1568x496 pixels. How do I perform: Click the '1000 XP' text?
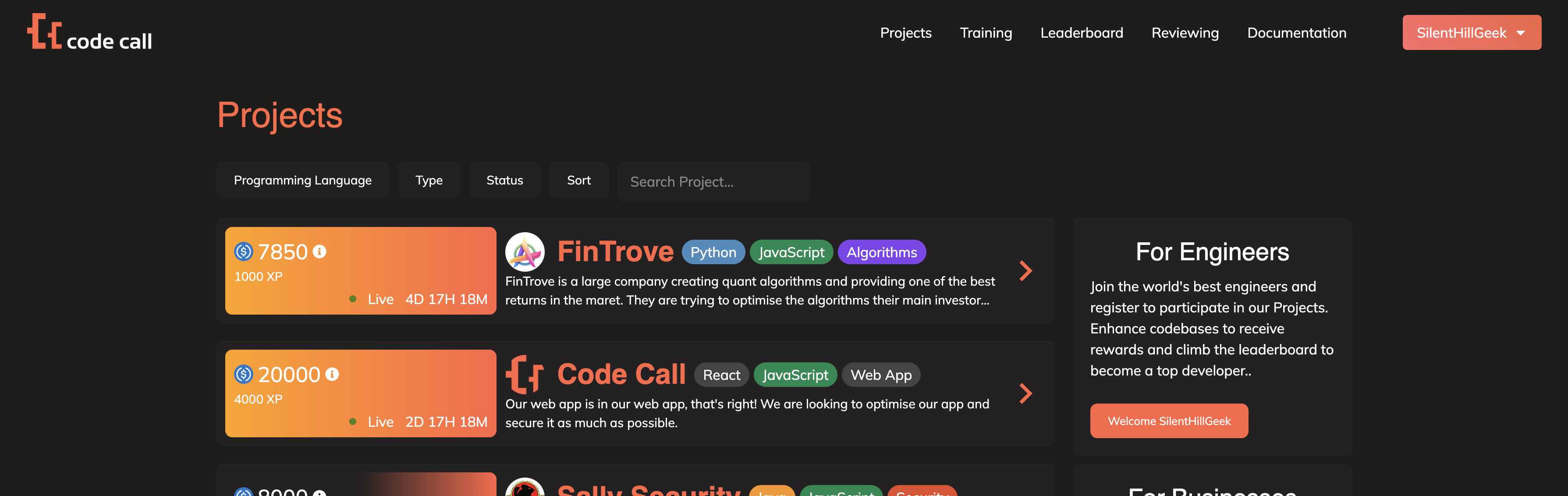tap(258, 276)
